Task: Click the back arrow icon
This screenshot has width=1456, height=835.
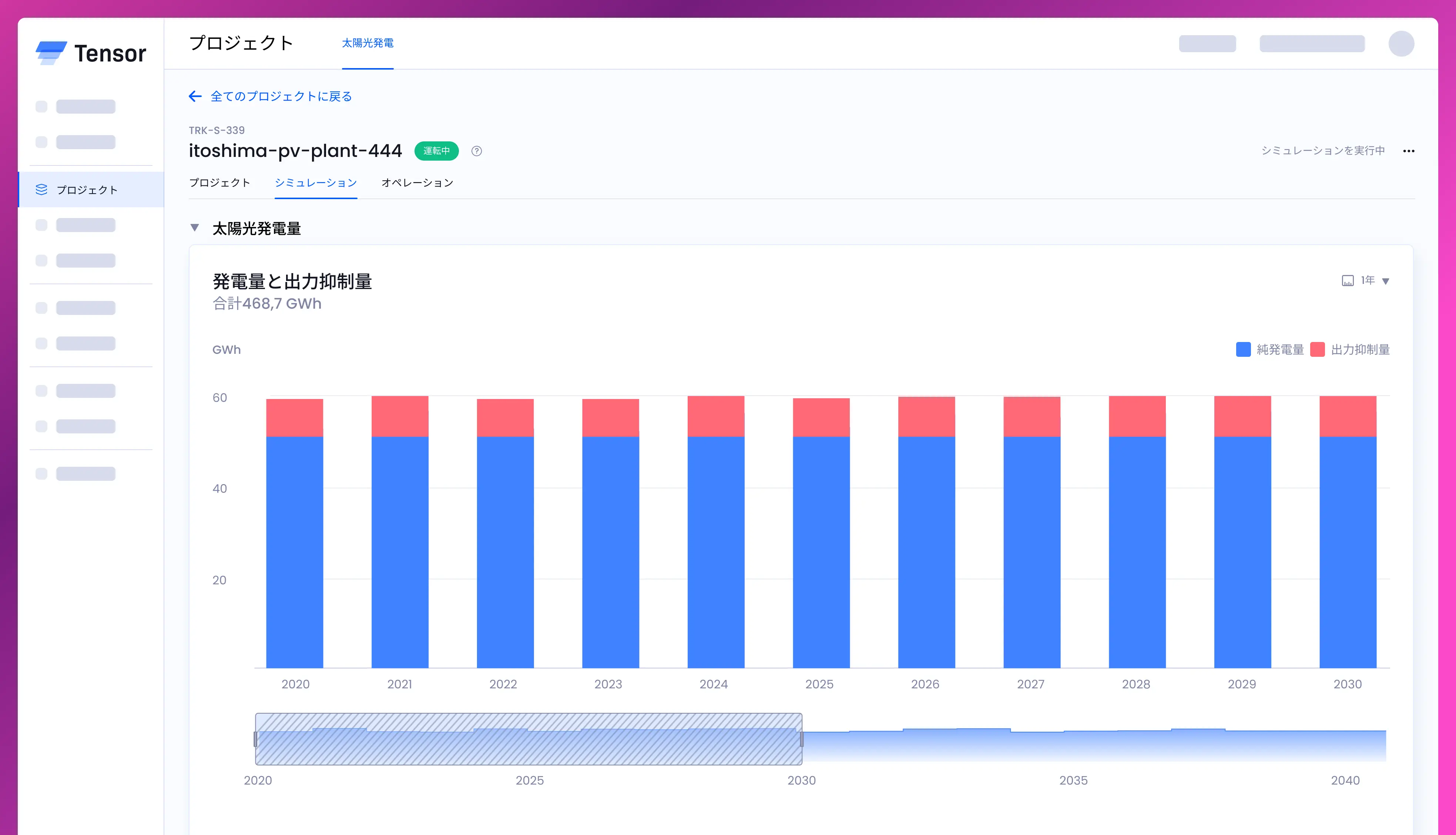Action: (x=195, y=96)
